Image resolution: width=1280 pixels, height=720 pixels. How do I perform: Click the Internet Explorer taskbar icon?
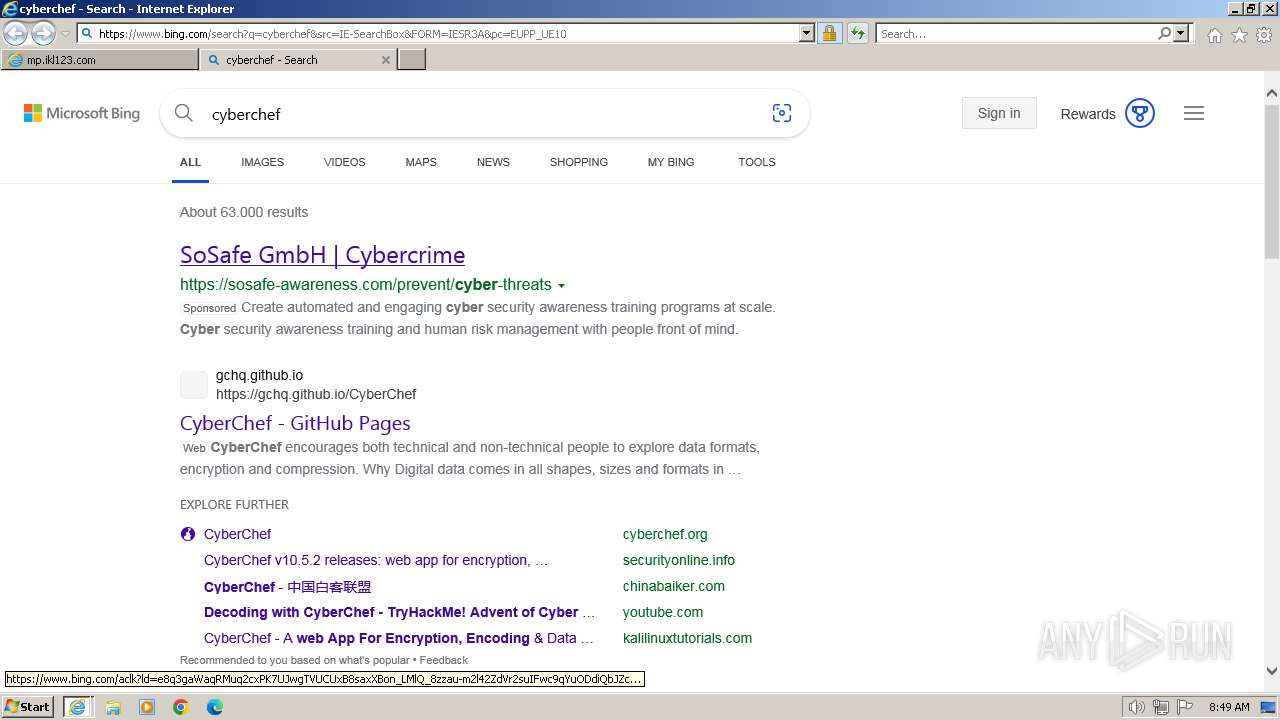pos(78,707)
